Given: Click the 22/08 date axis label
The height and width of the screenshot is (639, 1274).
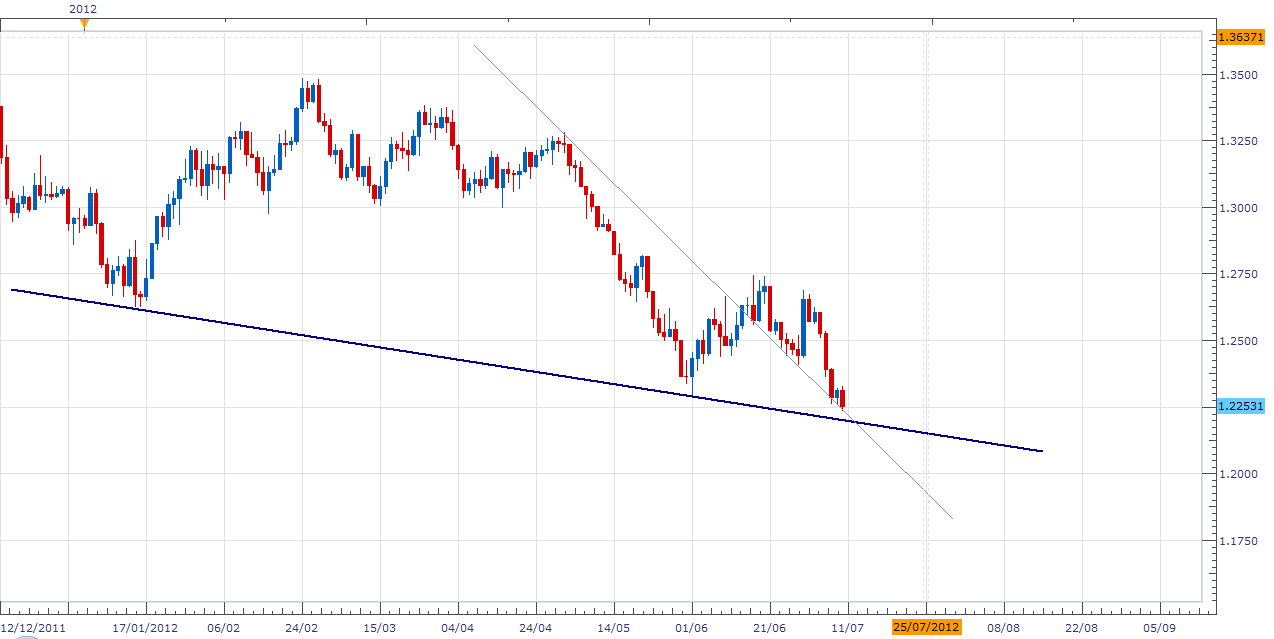Looking at the screenshot, I should 1082,627.
